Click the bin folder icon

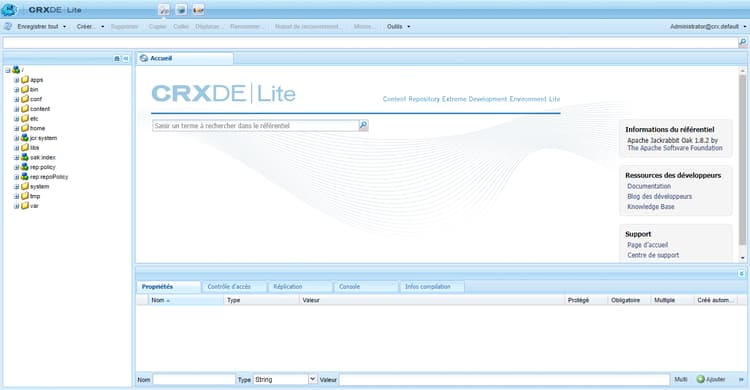25,89
